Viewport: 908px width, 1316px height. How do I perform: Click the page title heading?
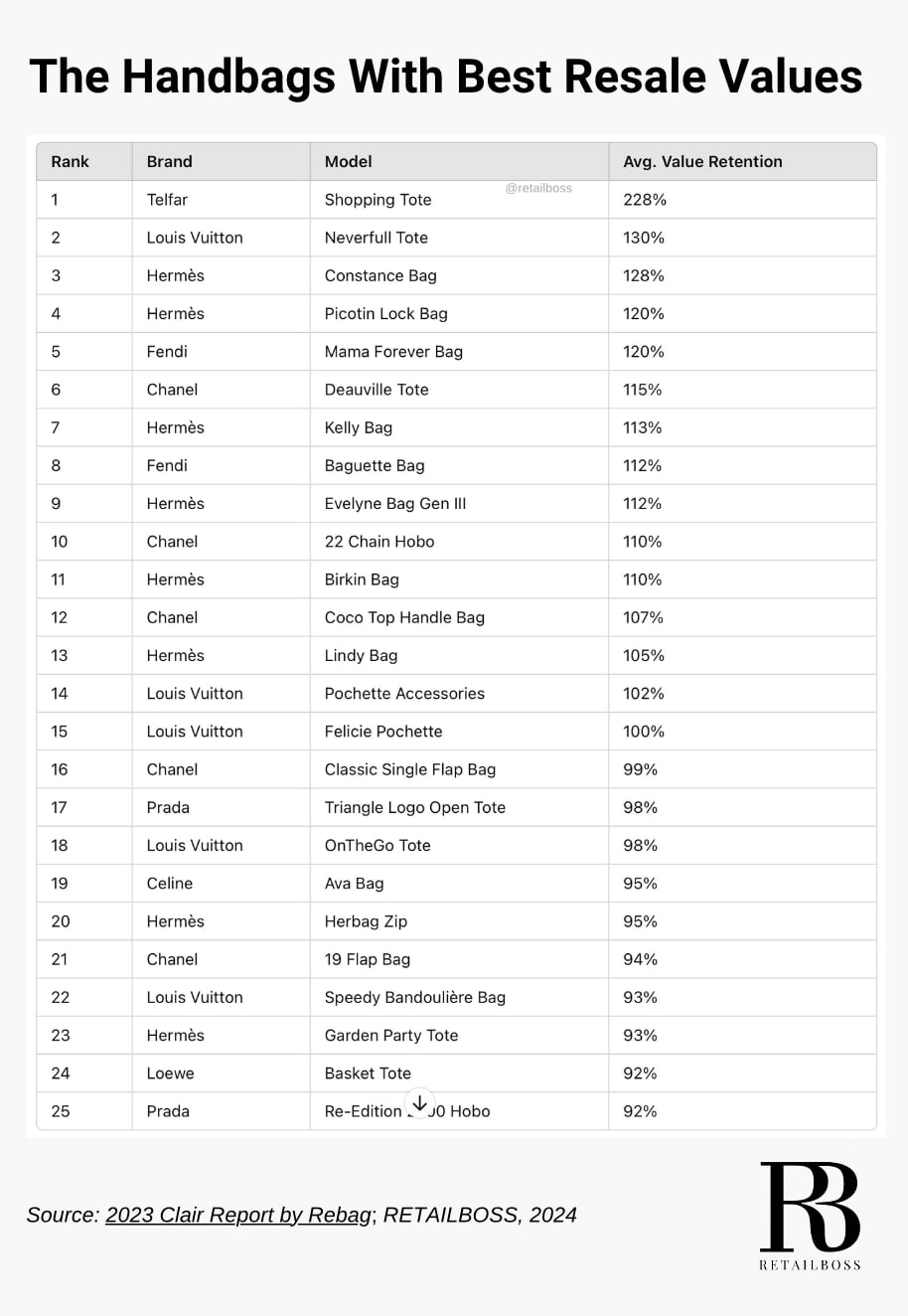(x=446, y=77)
